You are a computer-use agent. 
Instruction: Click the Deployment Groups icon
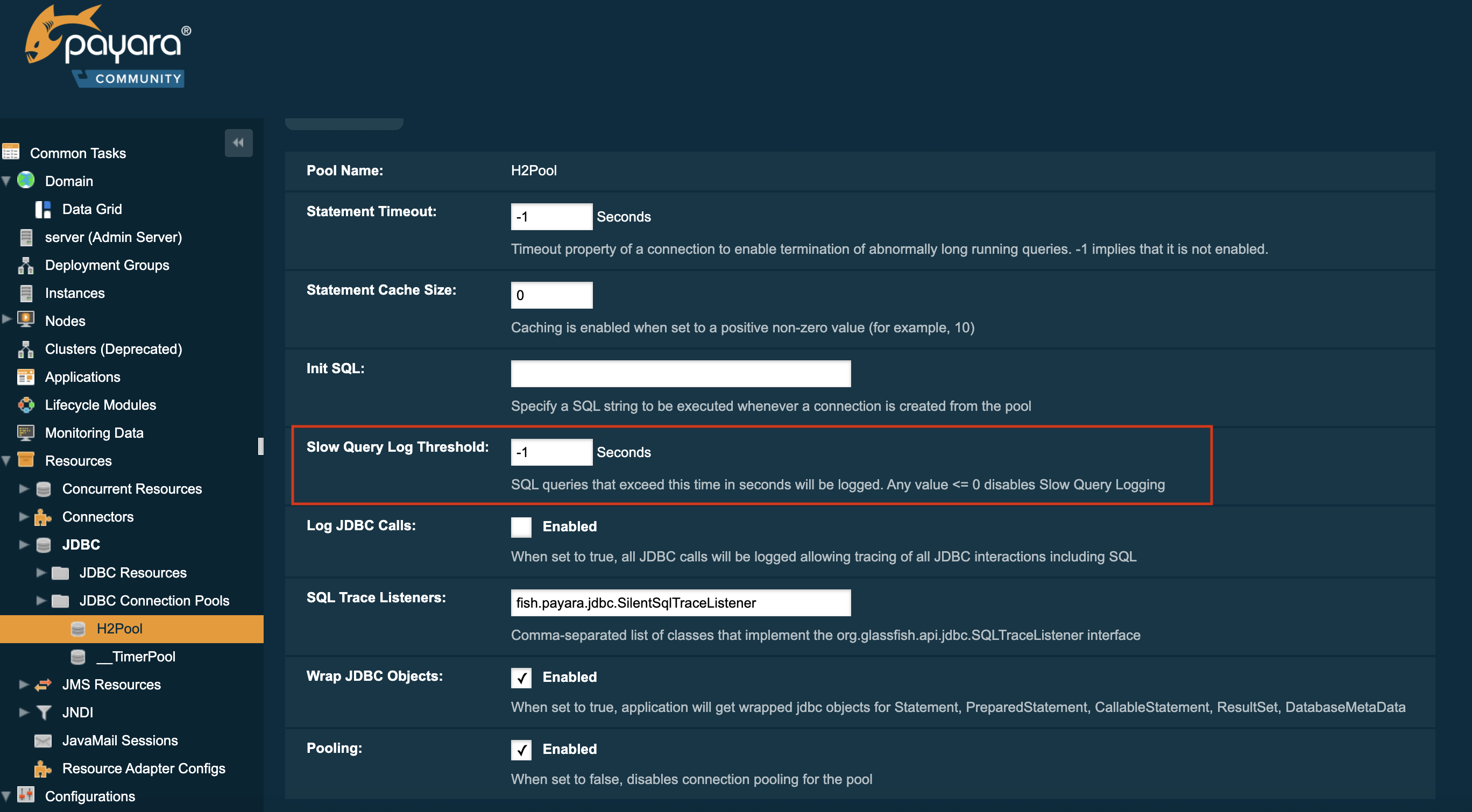pos(26,265)
